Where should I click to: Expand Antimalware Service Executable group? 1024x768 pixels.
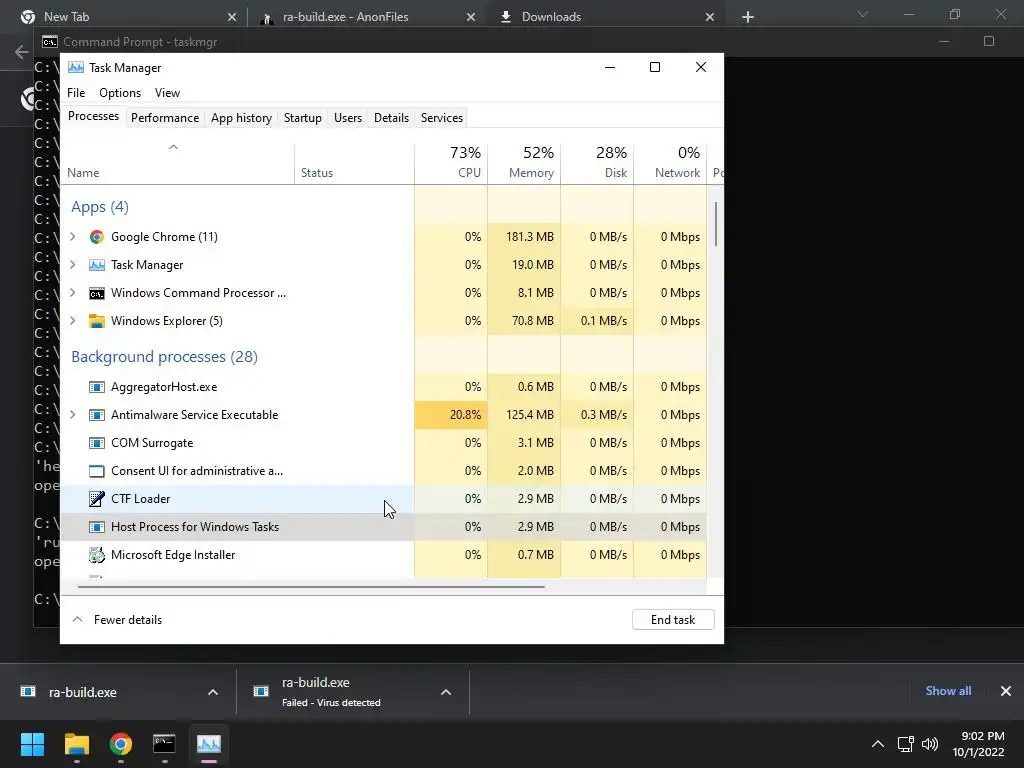[x=72, y=415]
